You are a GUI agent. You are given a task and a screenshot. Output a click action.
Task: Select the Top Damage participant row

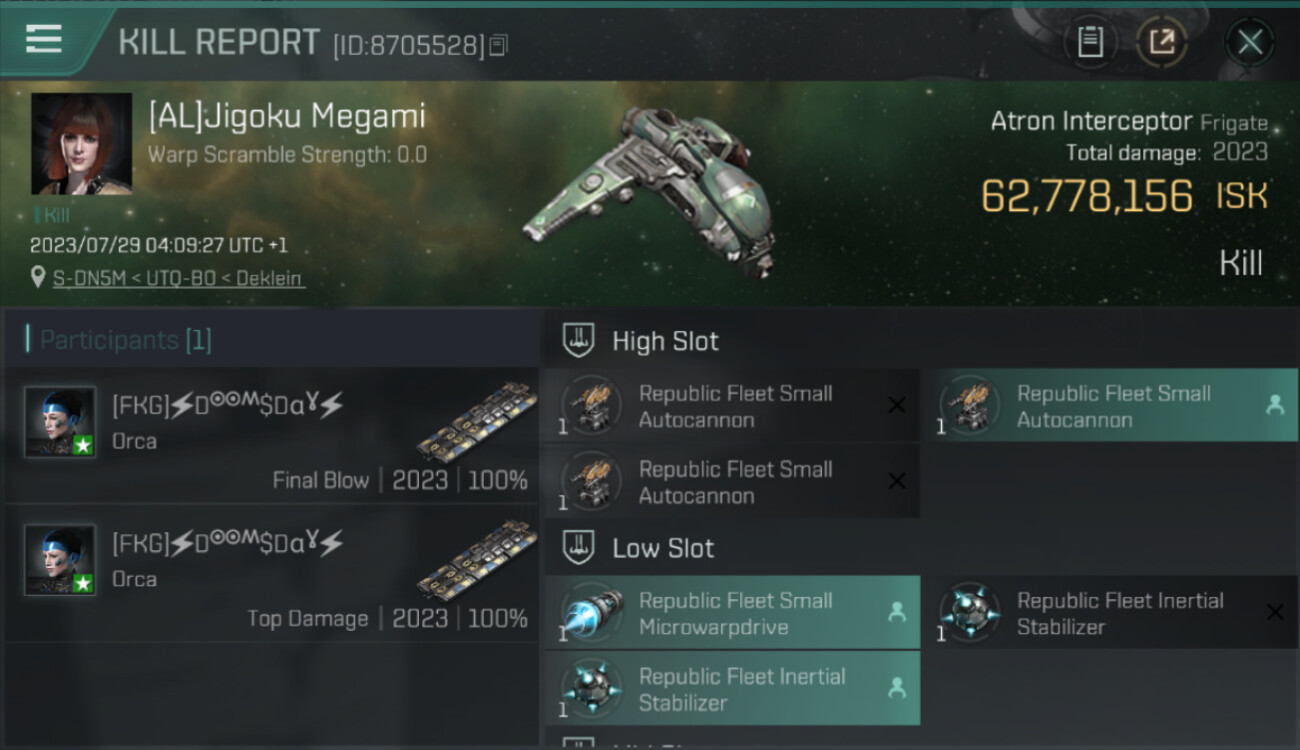[271, 573]
